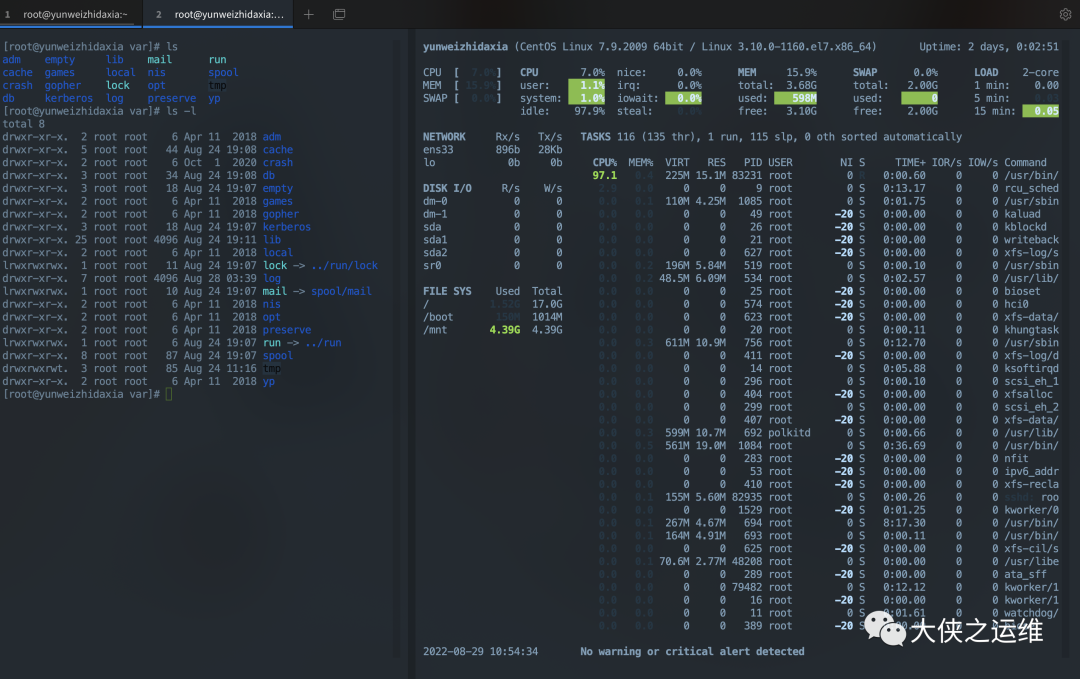Click the highlighted 4.39G used value for /mnt
This screenshot has height=679, width=1080.
(506, 329)
